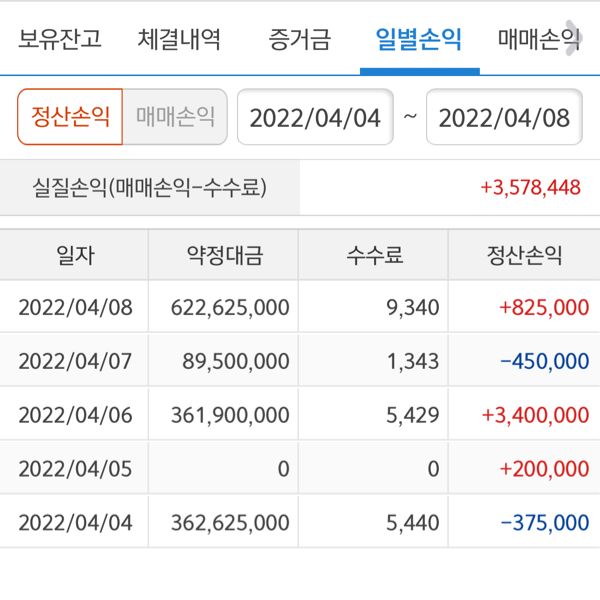
Task: Tap the -375,000 loss value
Action: coord(544,522)
